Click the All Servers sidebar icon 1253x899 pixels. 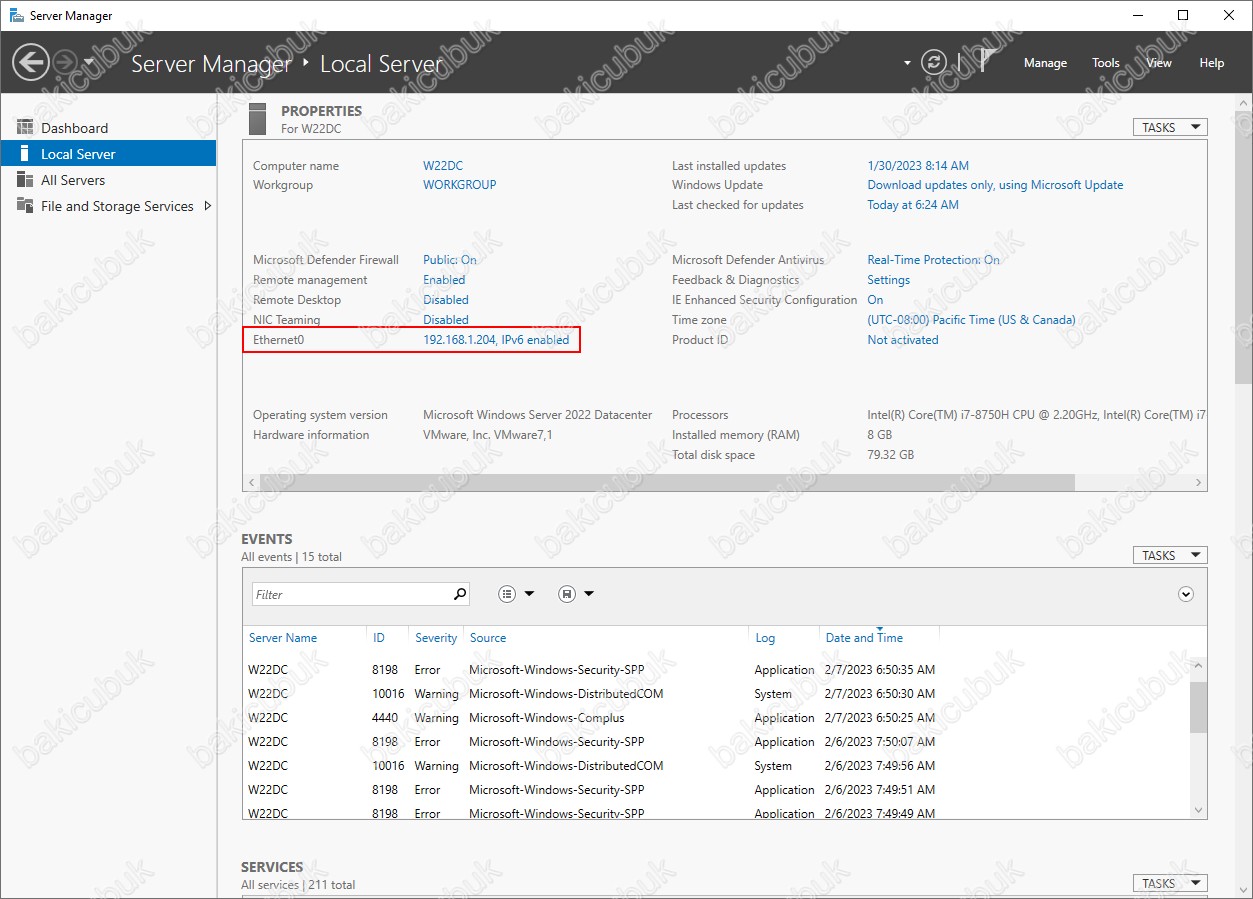click(x=25, y=180)
